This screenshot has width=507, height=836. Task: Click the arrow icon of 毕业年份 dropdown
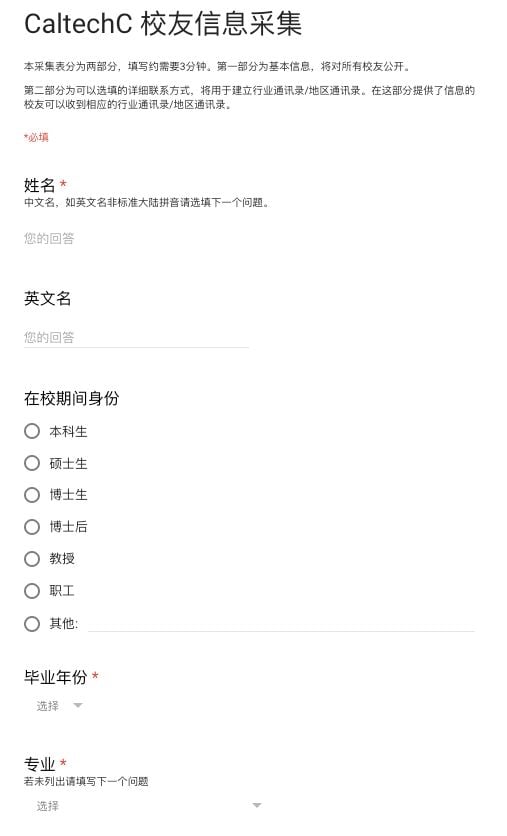pyautogui.click(x=78, y=706)
